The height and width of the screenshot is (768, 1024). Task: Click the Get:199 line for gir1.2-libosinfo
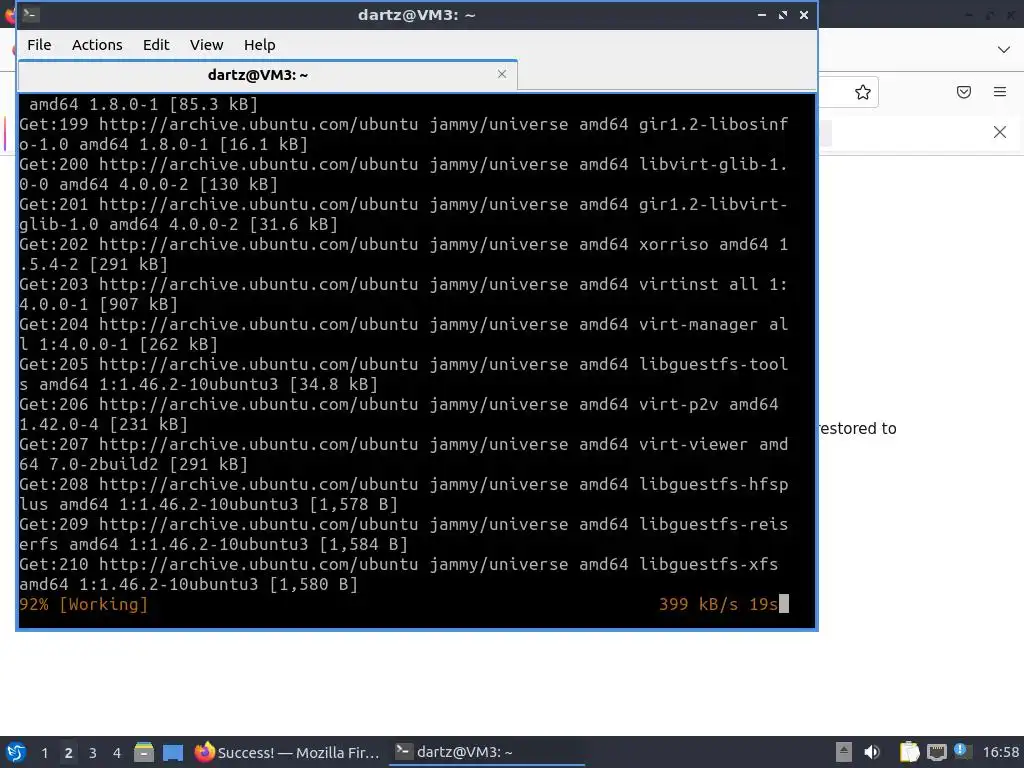pos(404,134)
